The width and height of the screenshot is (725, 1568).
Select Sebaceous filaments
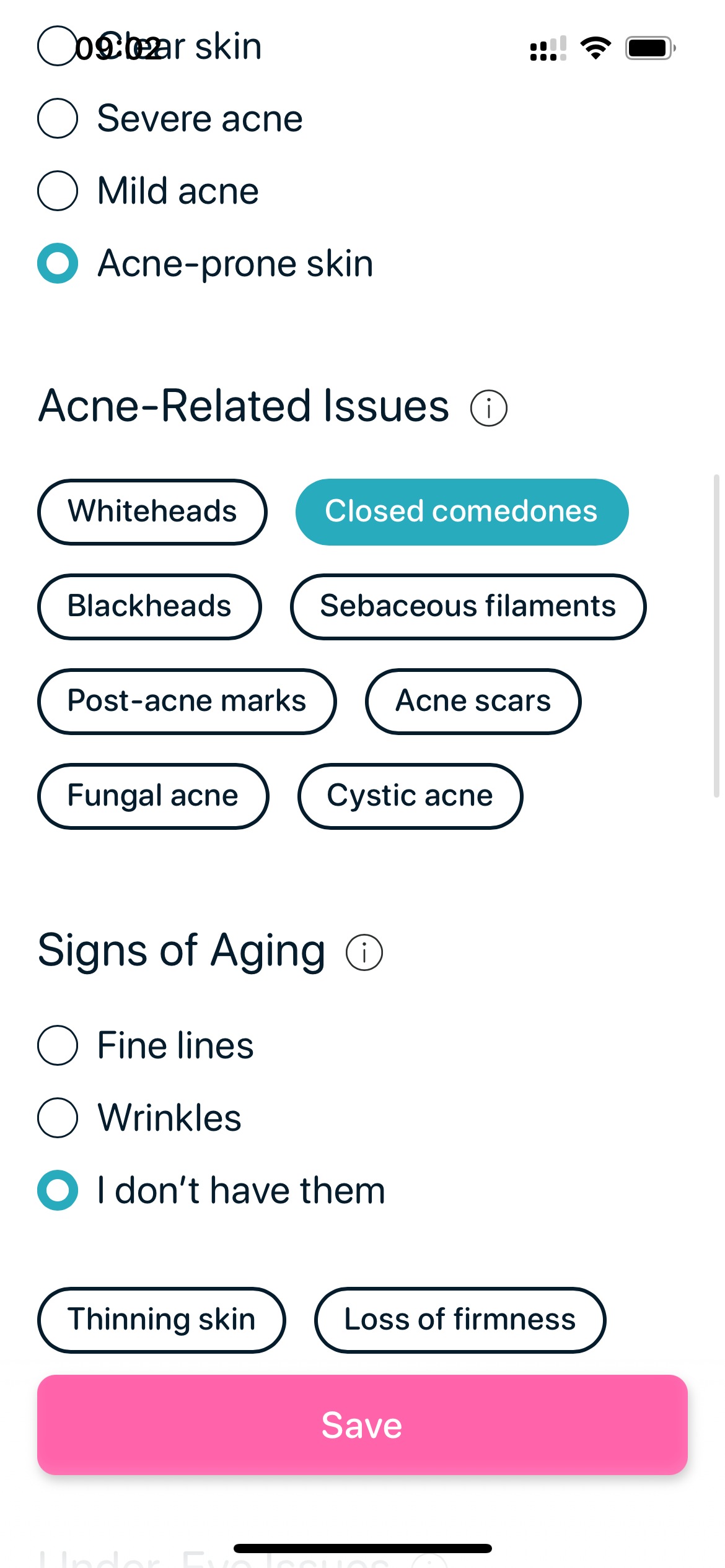tap(468, 607)
